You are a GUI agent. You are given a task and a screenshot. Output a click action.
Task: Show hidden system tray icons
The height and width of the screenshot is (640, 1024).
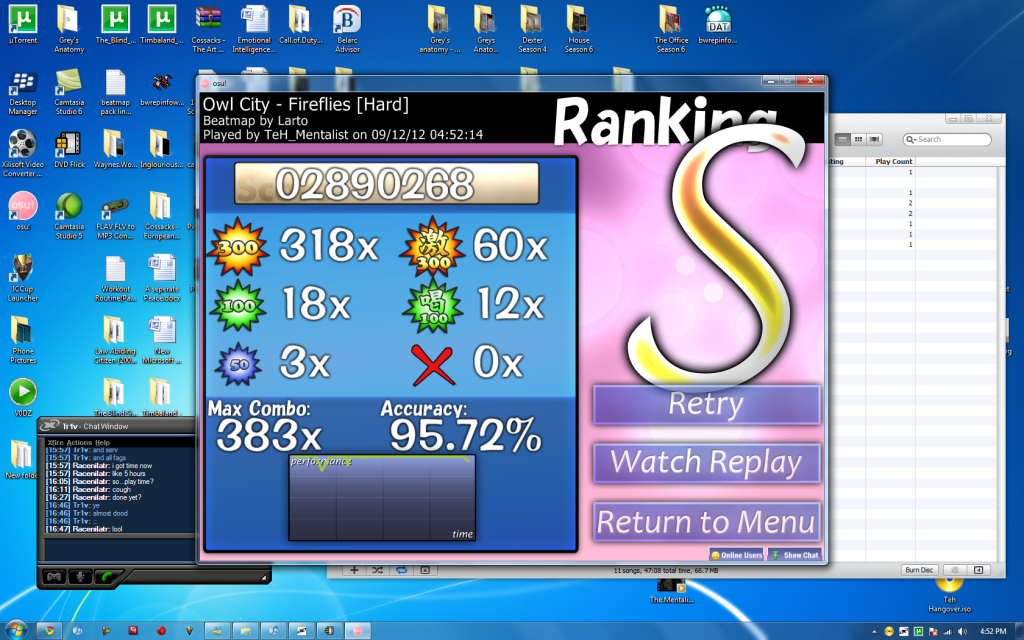point(874,632)
